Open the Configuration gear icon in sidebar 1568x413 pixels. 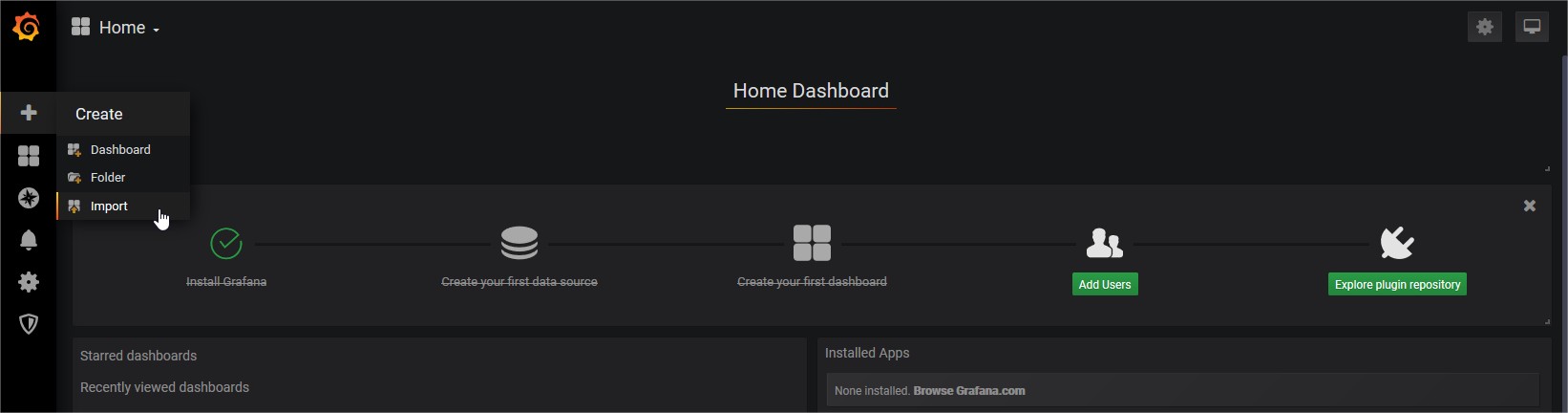(x=29, y=282)
